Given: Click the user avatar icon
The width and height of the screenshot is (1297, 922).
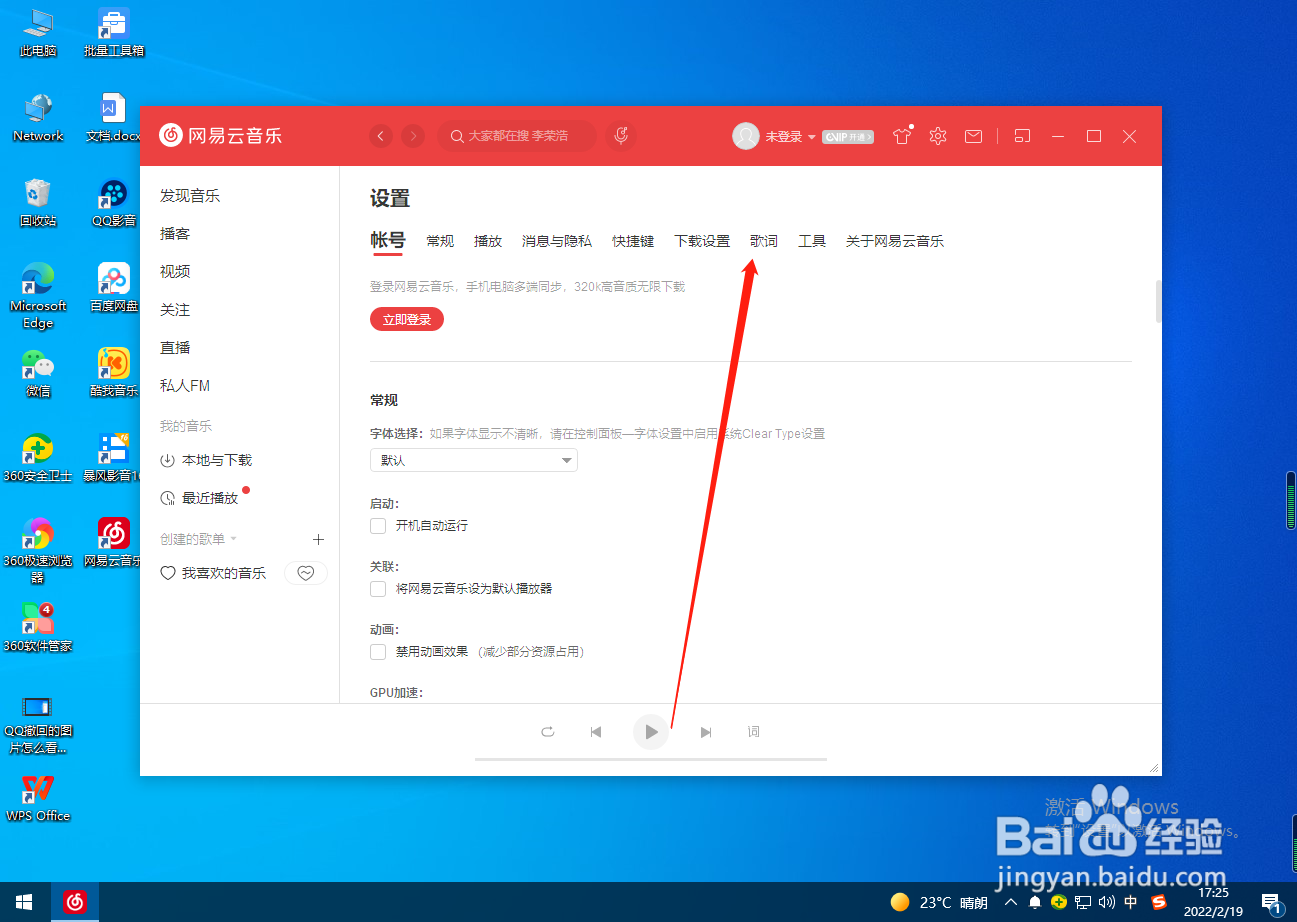Looking at the screenshot, I should 746,136.
